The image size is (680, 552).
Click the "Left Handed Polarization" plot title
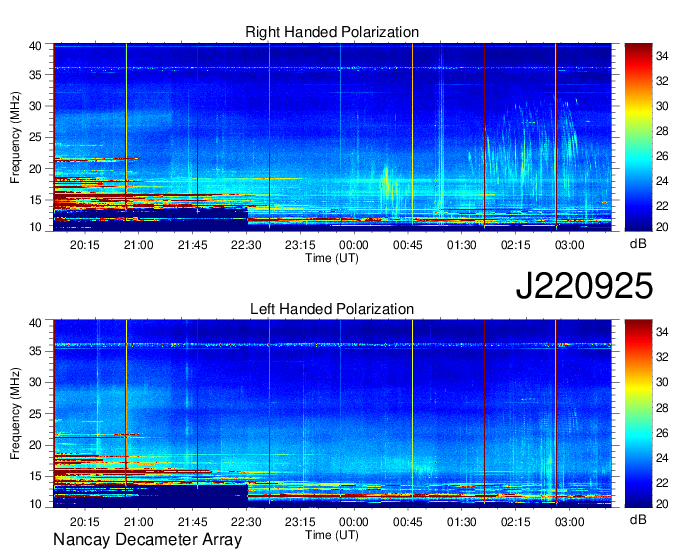[x=332, y=309]
